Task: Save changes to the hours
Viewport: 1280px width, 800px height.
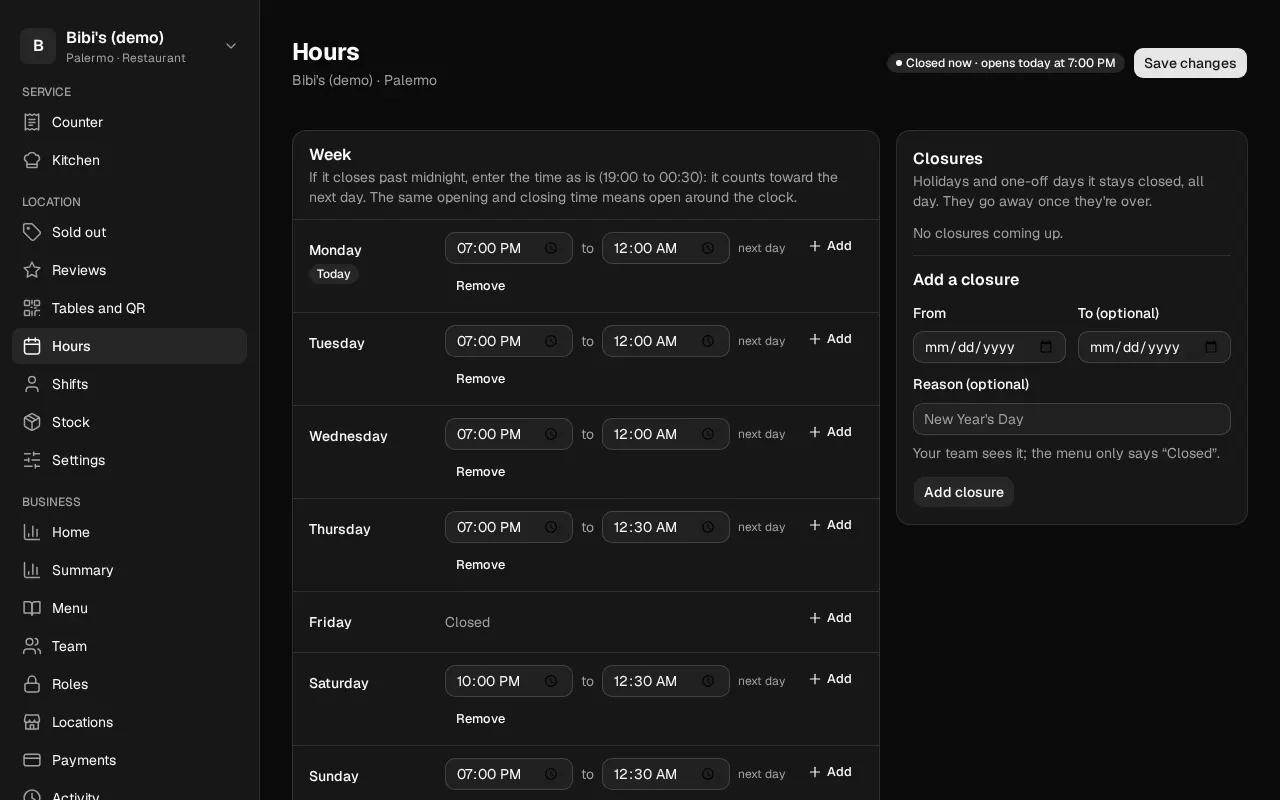Action: [1190, 63]
